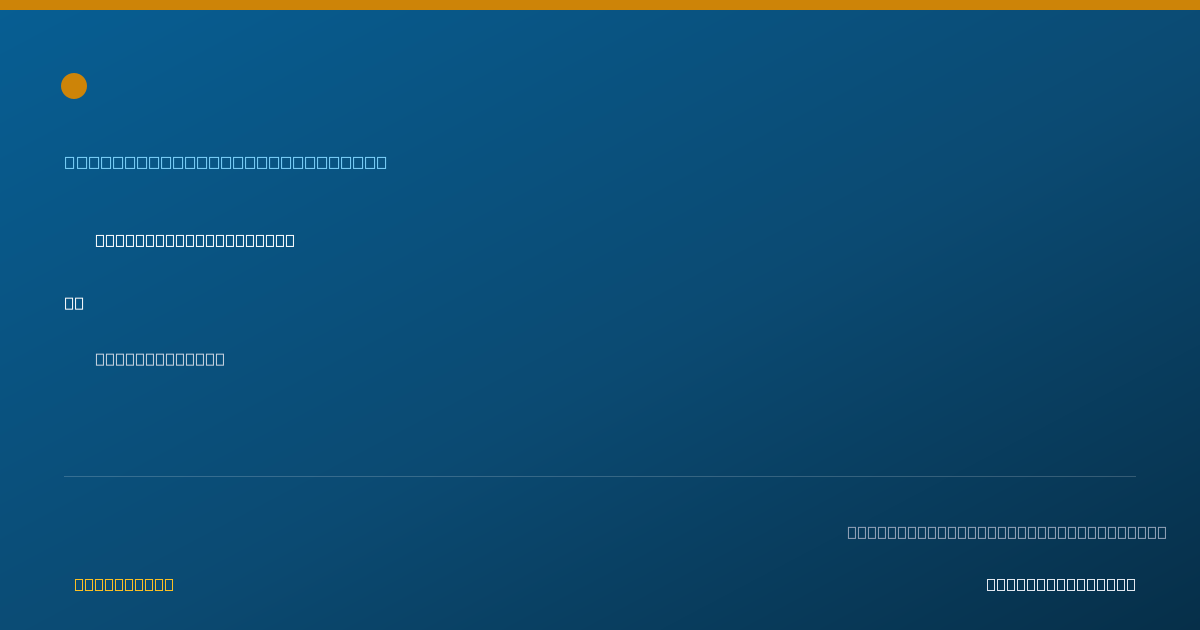The height and width of the screenshot is (630, 1200).
Task: Click the light blue heading line
Action: click(226, 162)
